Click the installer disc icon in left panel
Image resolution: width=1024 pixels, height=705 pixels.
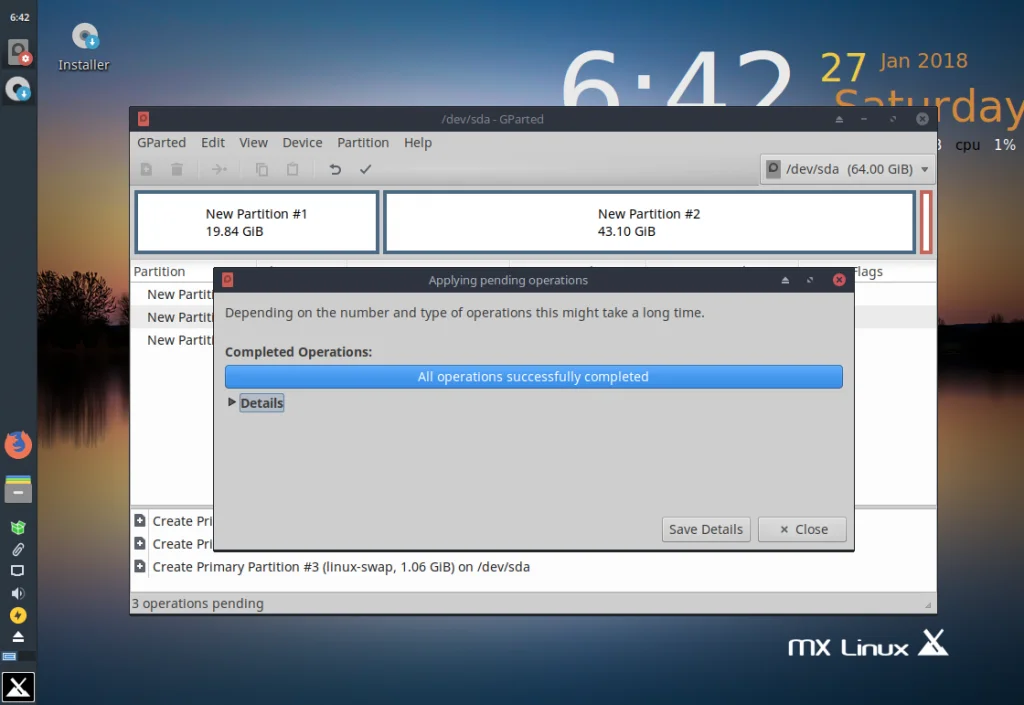click(x=18, y=89)
